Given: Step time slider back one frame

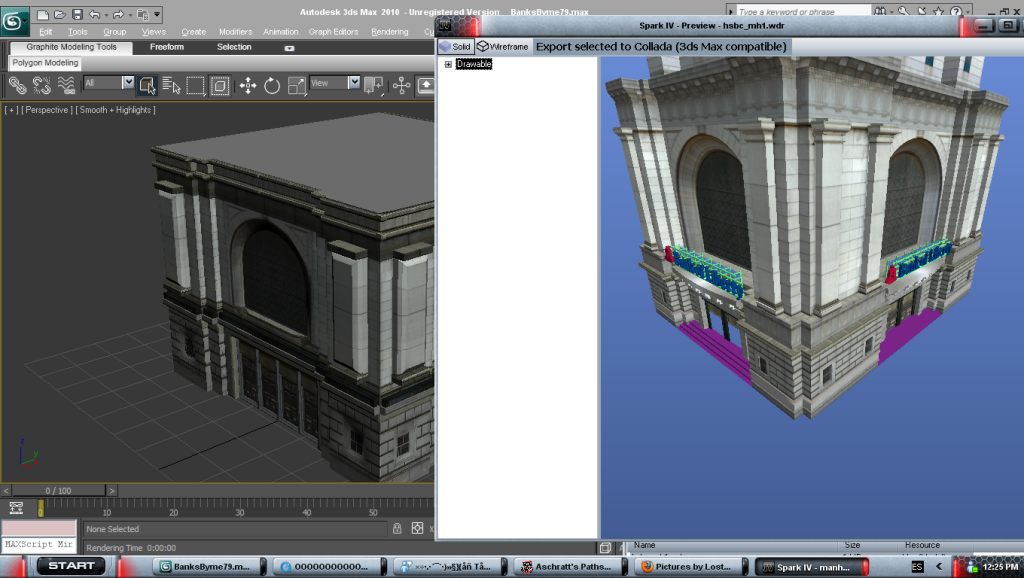Looking at the screenshot, I should coord(6,490).
